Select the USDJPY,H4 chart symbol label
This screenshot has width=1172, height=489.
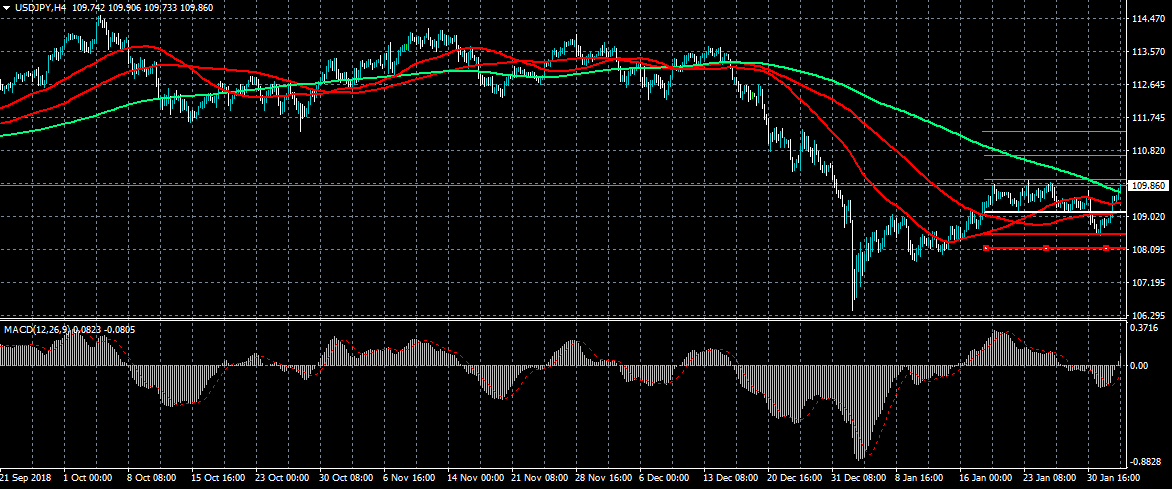[x=39, y=7]
